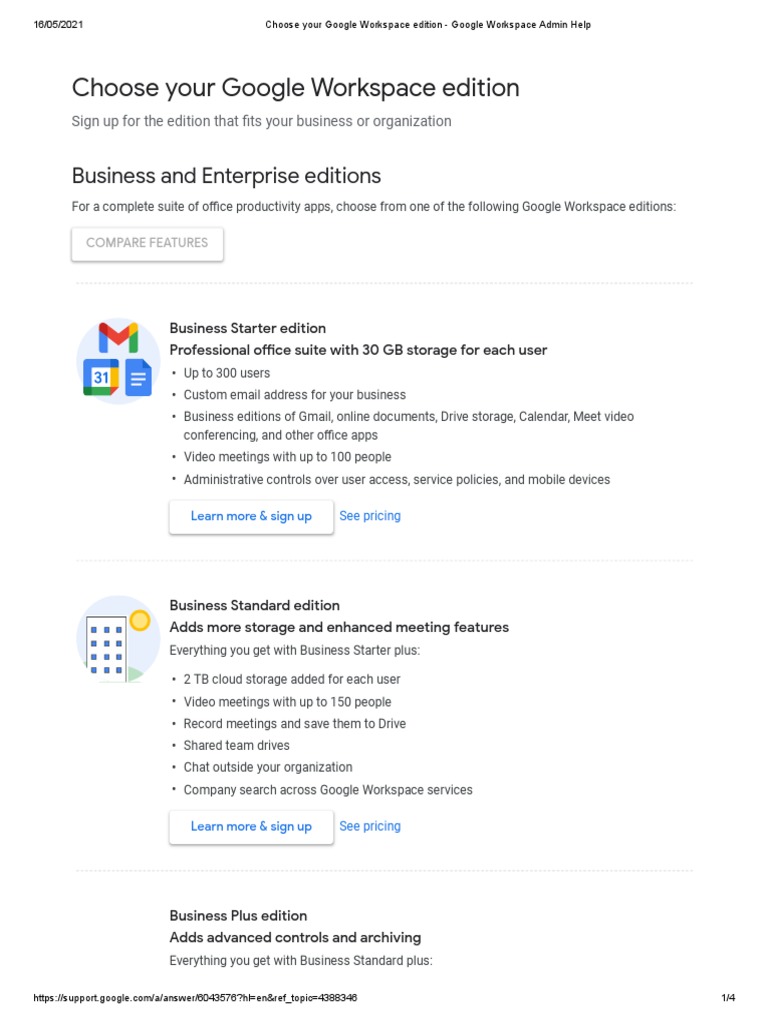Click the yellow sun in building illustration

tap(140, 620)
